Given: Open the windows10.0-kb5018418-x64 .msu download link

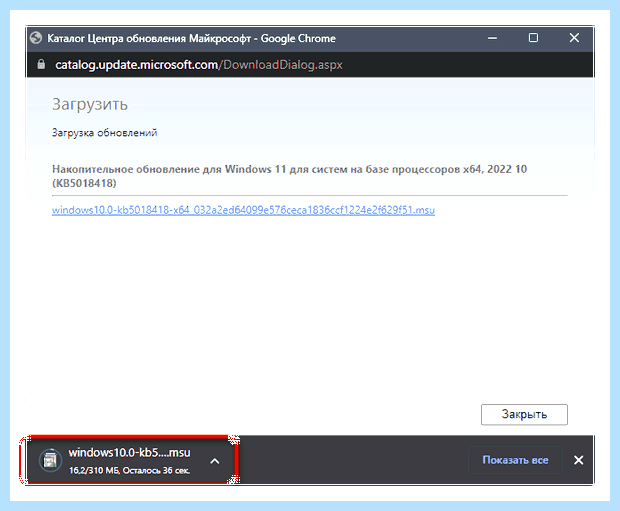Looking at the screenshot, I should point(243,210).
